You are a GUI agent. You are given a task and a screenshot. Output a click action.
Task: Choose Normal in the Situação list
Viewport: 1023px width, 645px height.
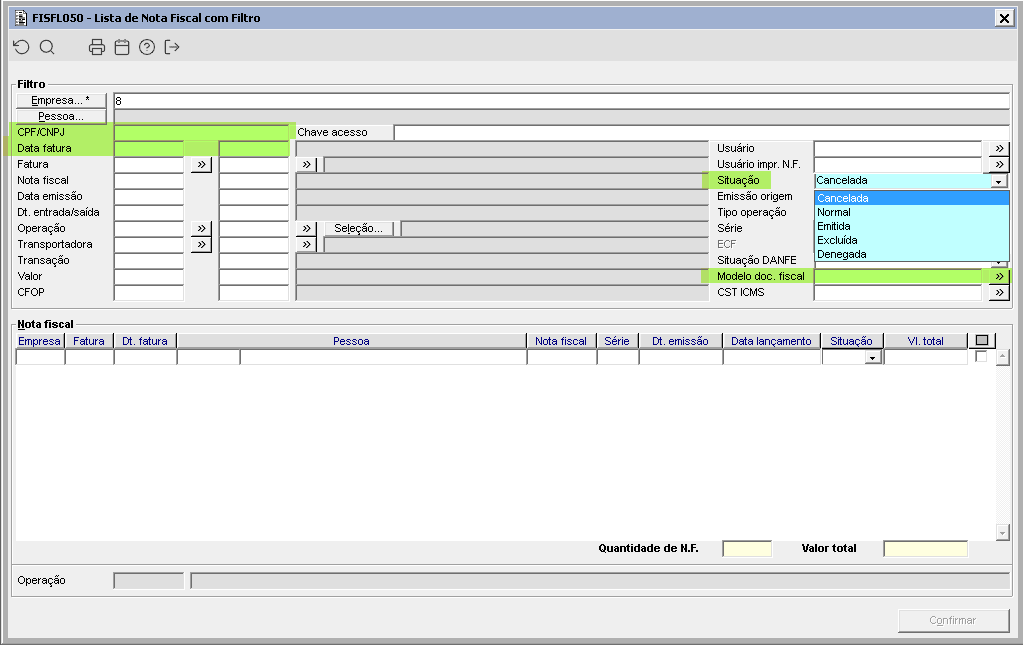tap(911, 212)
